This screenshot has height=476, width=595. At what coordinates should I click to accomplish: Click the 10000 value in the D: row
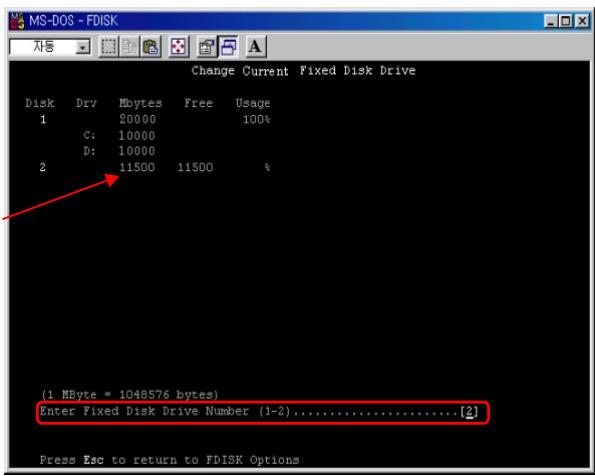pyautogui.click(x=137, y=151)
